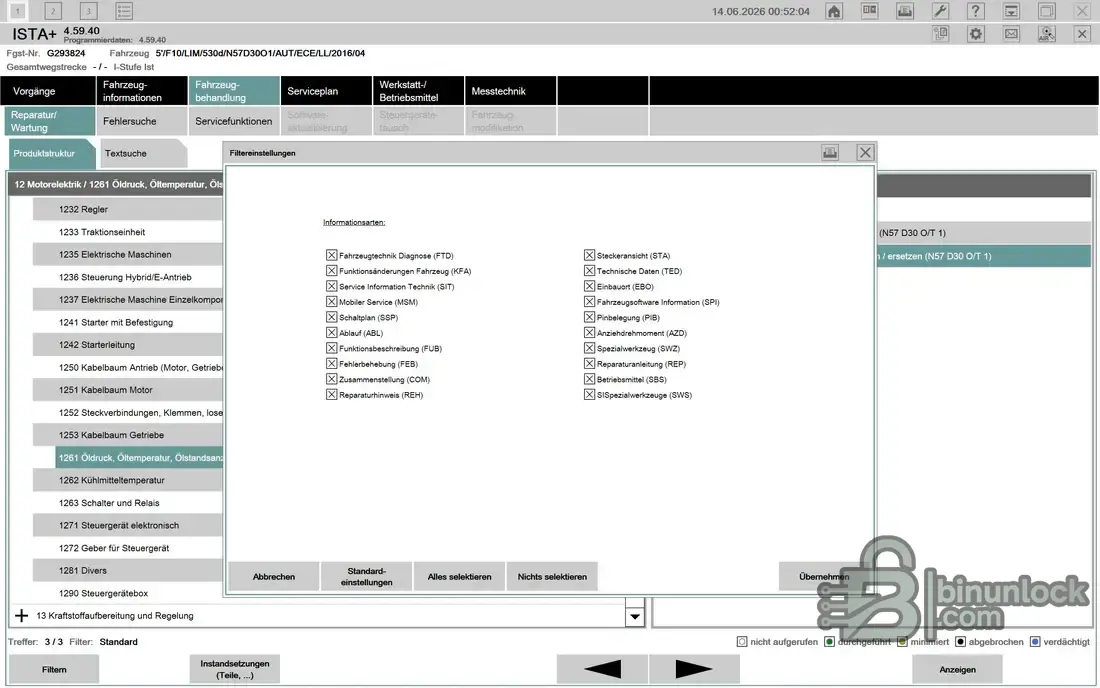Screen dimensions: 1100x688
Task: Click the Filtern button at bottom left
Action: [54, 669]
